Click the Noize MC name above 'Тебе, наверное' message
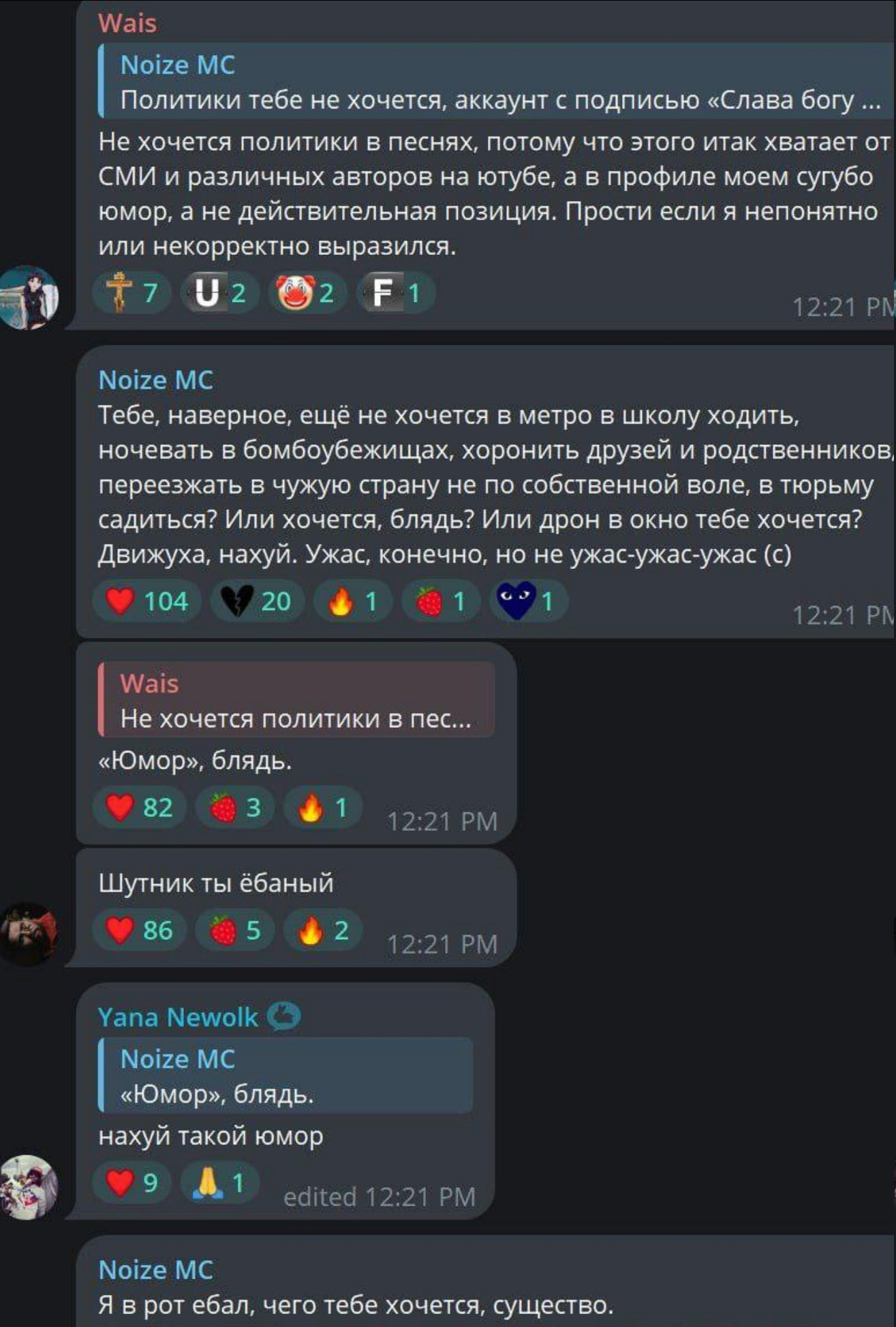The height and width of the screenshot is (1327, 896). (156, 380)
